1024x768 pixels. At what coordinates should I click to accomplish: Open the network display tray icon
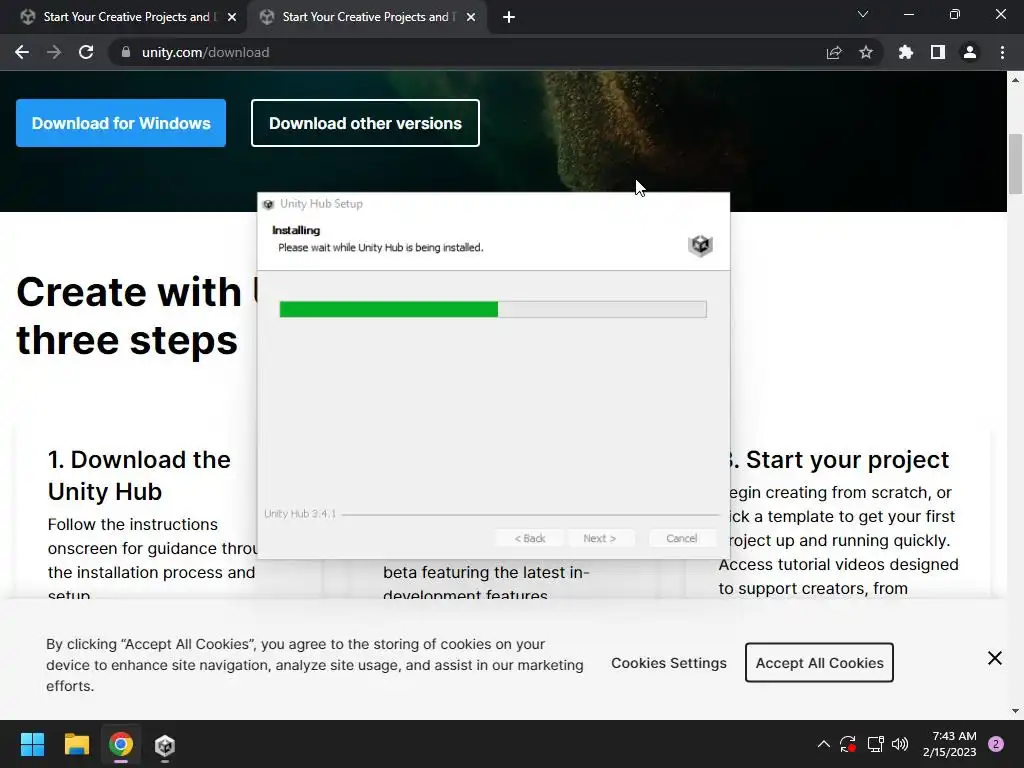tap(875, 744)
